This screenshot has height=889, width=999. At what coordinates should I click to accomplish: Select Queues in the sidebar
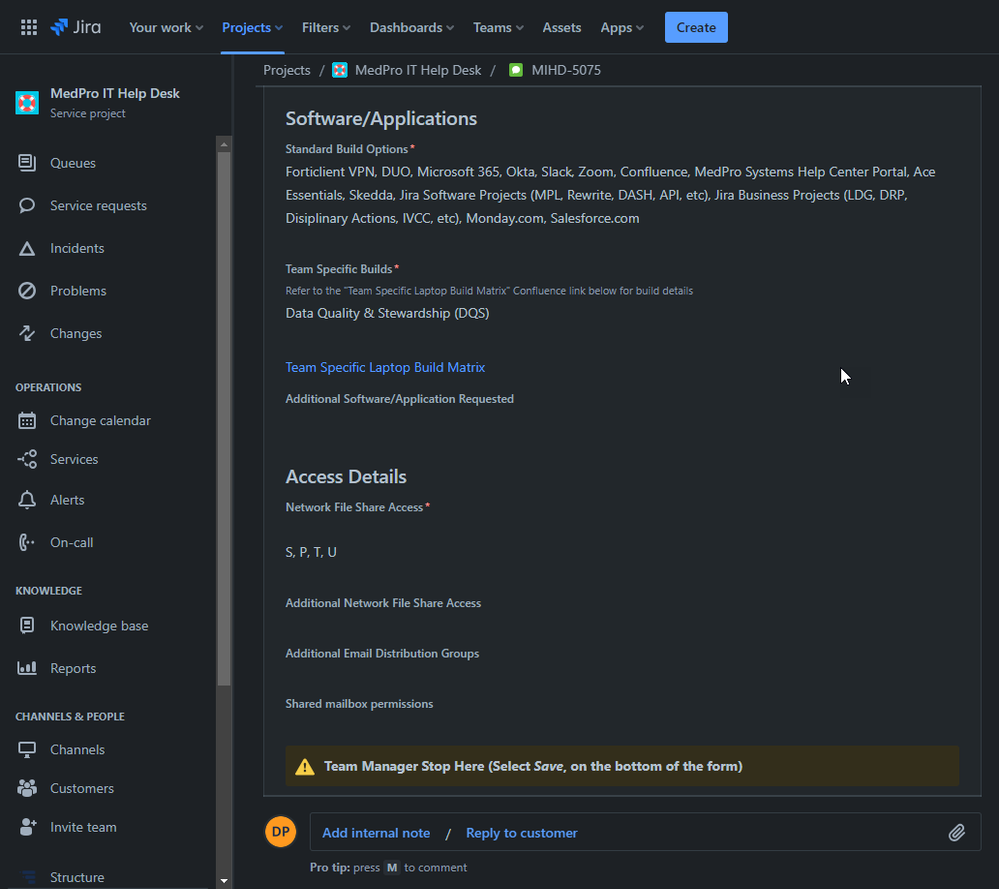tap(73, 163)
